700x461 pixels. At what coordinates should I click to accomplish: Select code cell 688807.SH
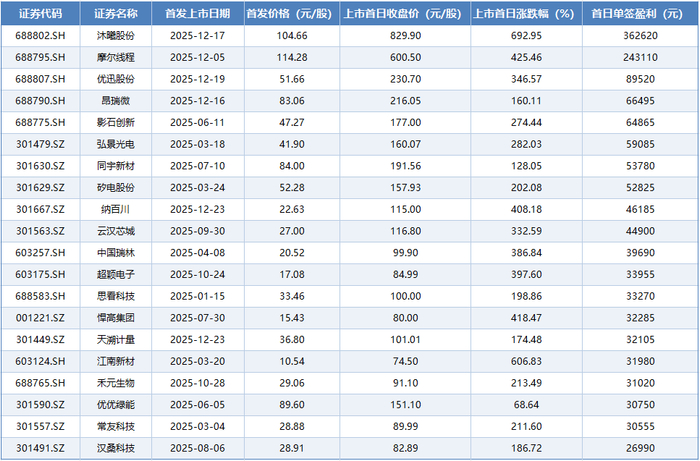(41, 79)
